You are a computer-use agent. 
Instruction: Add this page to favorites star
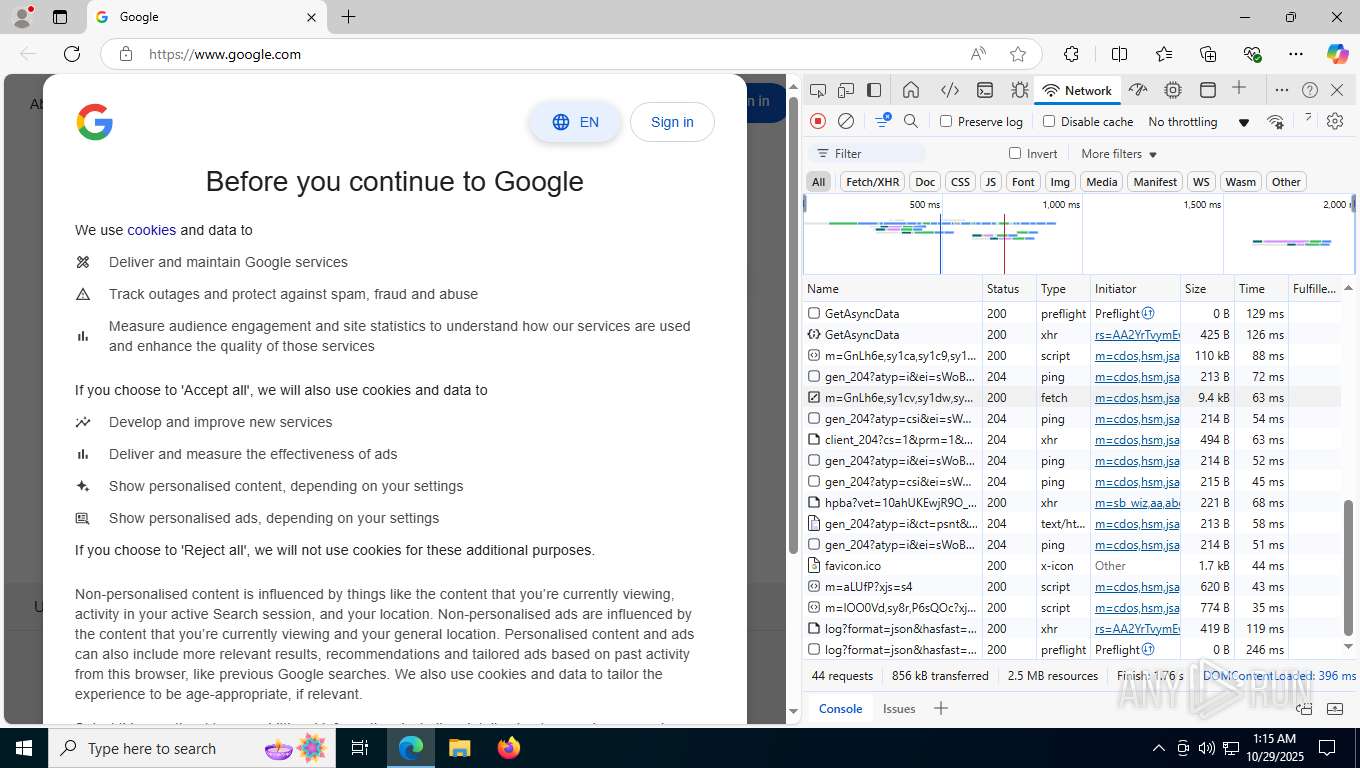pyautogui.click(x=1018, y=54)
